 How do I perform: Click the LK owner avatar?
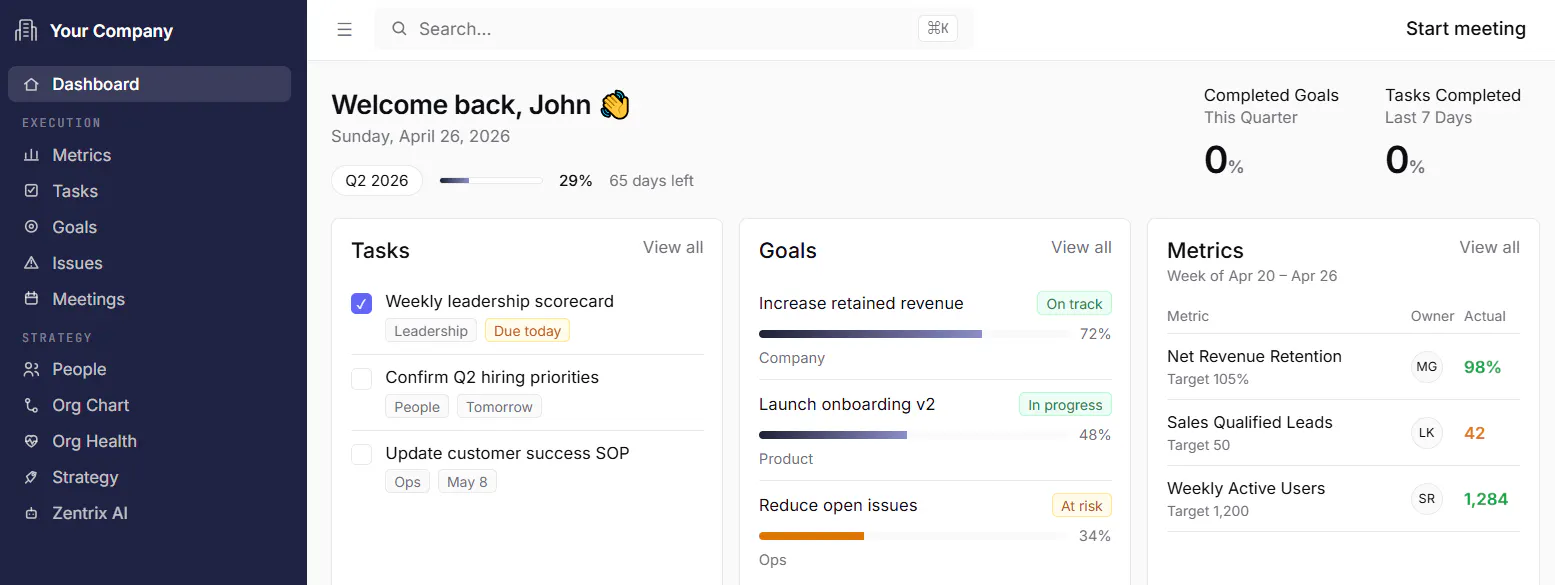pyautogui.click(x=1427, y=433)
